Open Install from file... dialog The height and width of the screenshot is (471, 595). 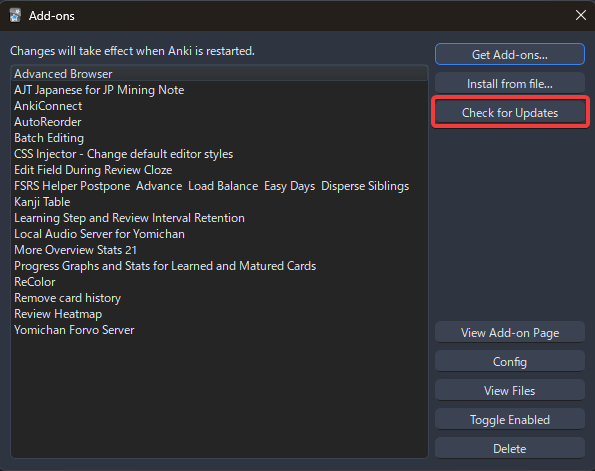(x=510, y=83)
